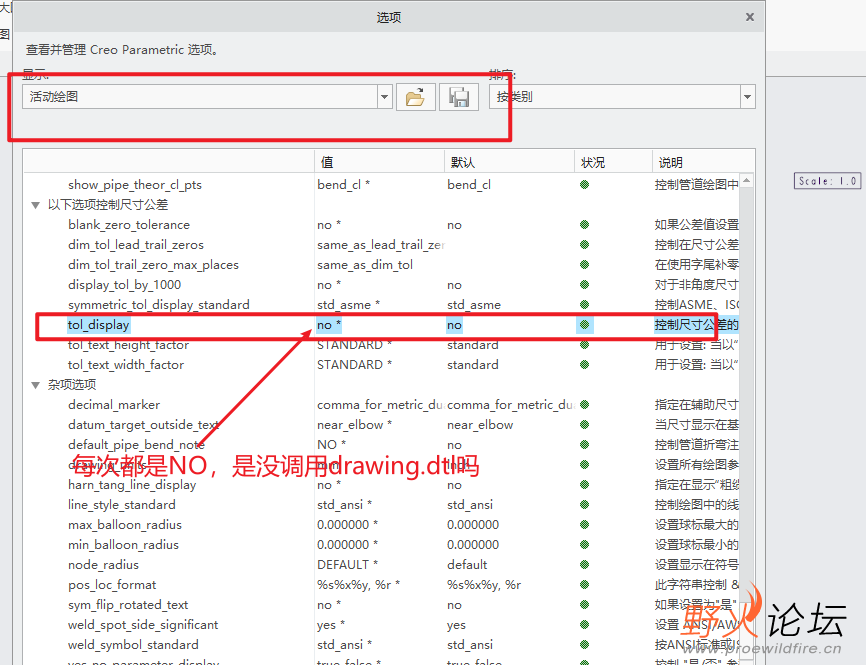Select the sym_flip_rotated_text option

point(128,605)
